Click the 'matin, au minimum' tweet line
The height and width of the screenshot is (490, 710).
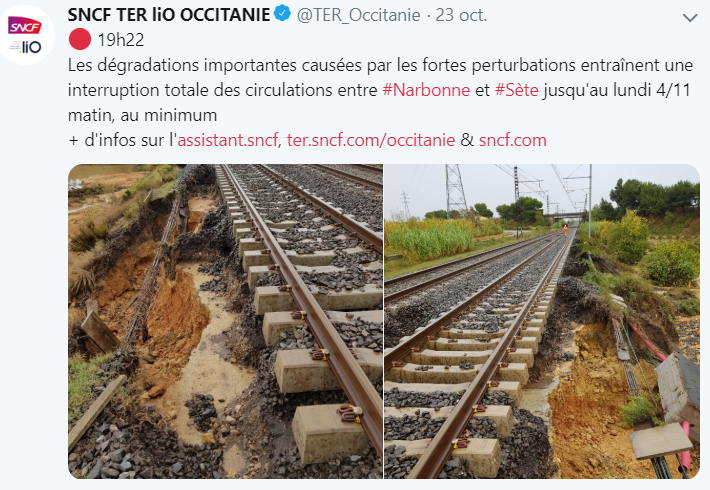click(143, 115)
